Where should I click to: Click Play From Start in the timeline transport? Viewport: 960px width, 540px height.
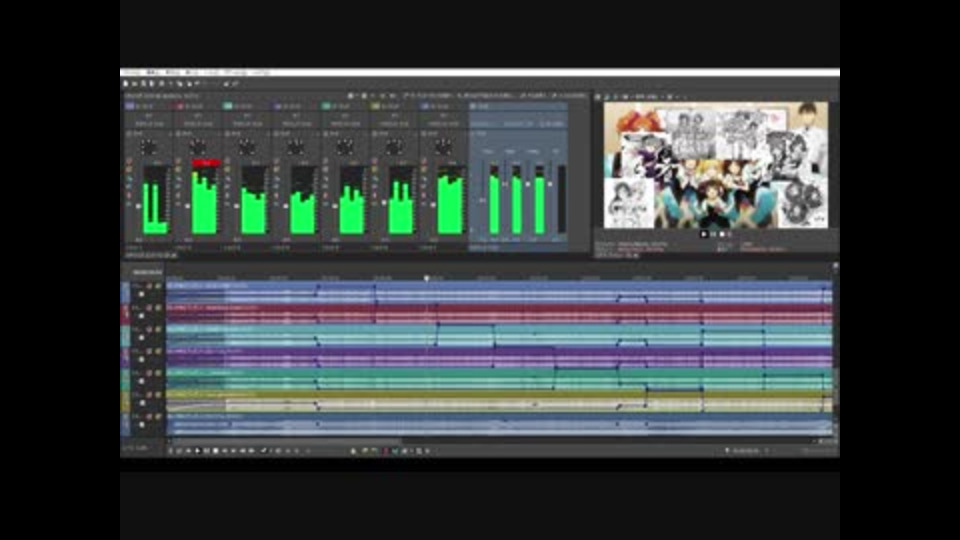[x=189, y=451]
